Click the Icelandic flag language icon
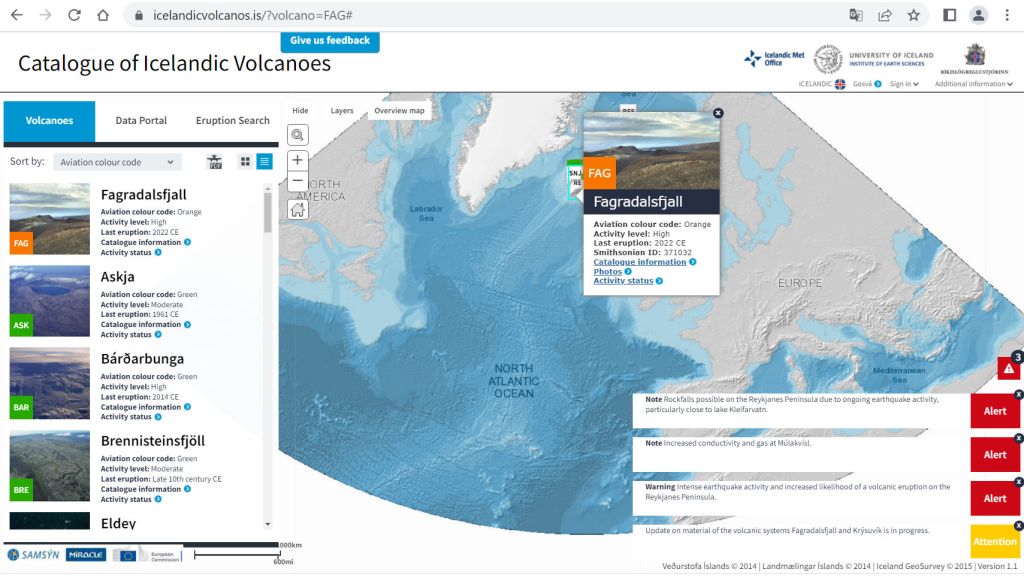This screenshot has height=578, width=1024. point(840,84)
